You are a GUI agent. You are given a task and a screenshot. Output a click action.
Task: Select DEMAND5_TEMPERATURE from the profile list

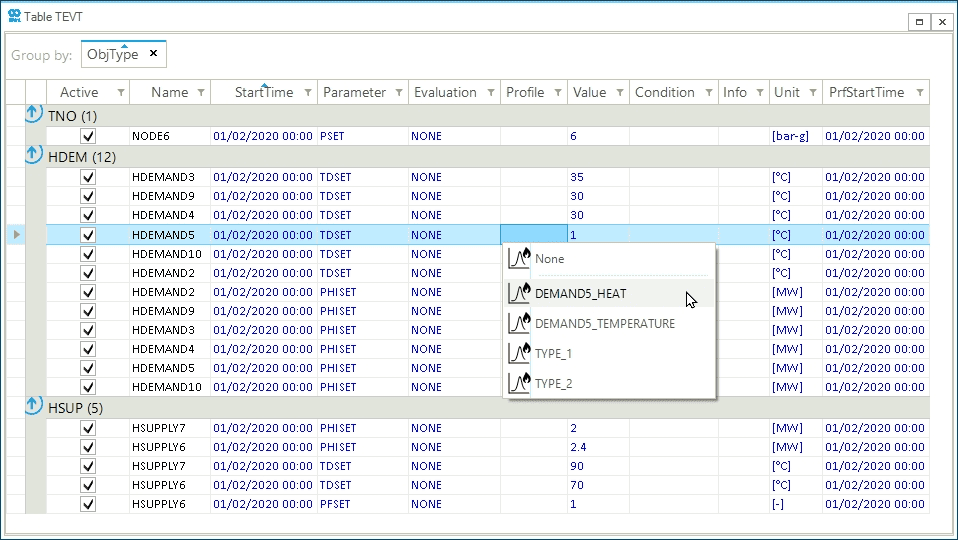(604, 324)
